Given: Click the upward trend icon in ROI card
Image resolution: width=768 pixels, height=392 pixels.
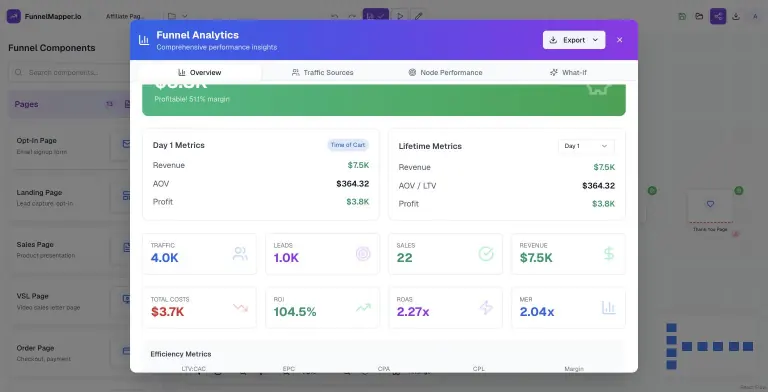Looking at the screenshot, I should [x=363, y=308].
